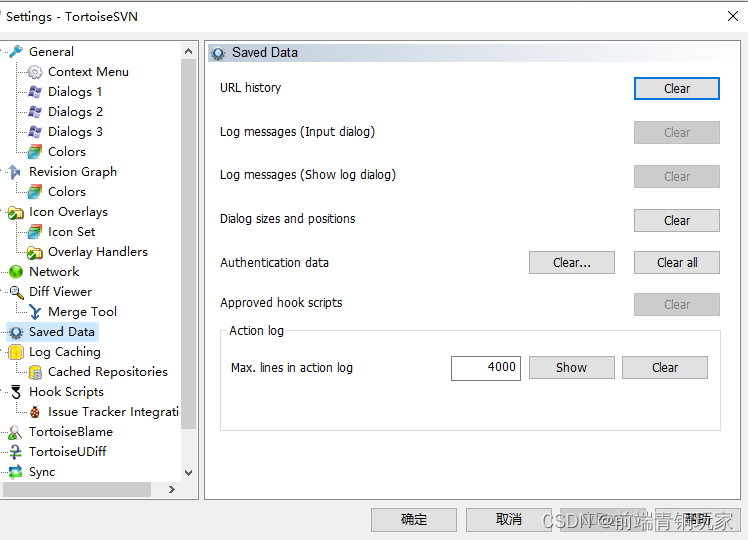The image size is (748, 540).
Task: Click the Icon Overlays folder icon
Action: 16,212
